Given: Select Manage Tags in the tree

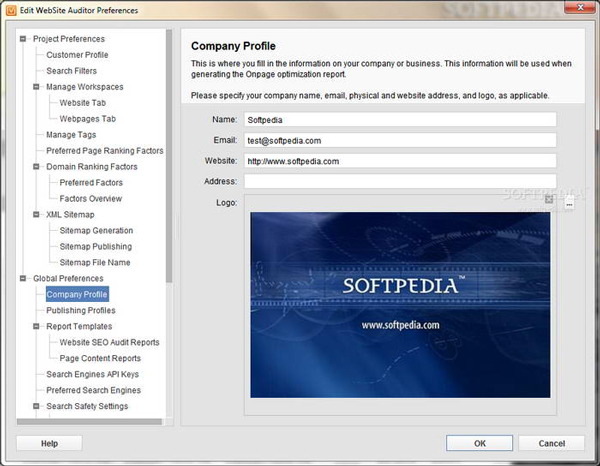Looking at the screenshot, I should coord(71,135).
